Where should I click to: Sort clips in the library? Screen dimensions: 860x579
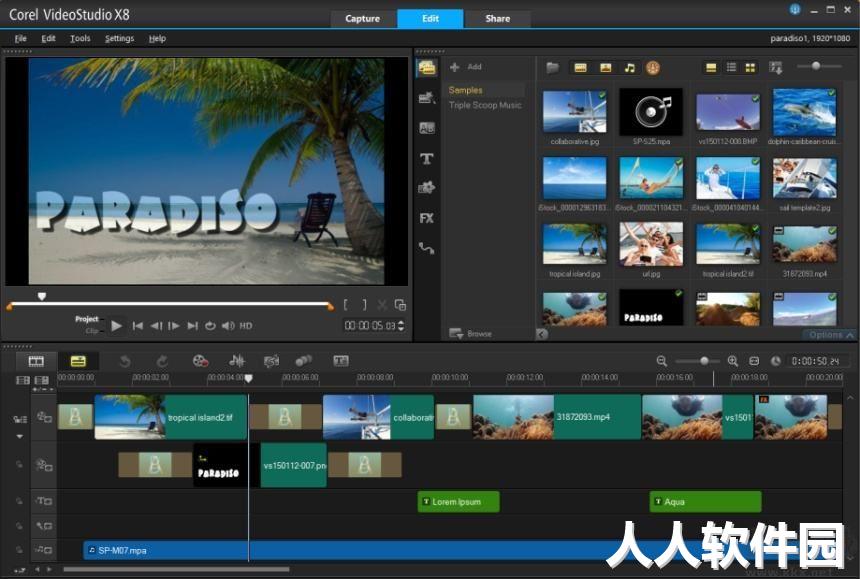(776, 67)
